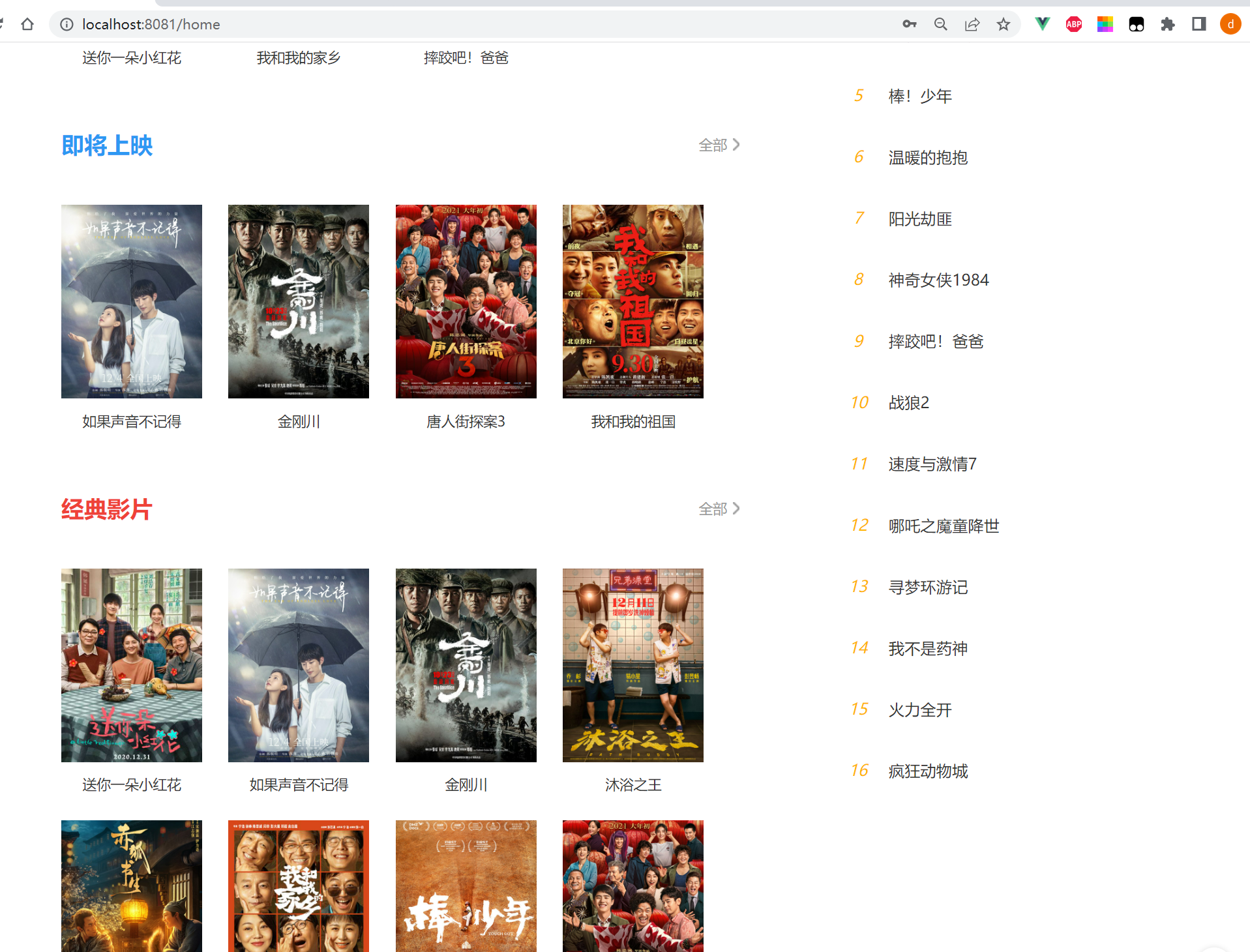1250x952 pixels.
Task: Select rank 6 温暖的抱抱
Action: (928, 158)
